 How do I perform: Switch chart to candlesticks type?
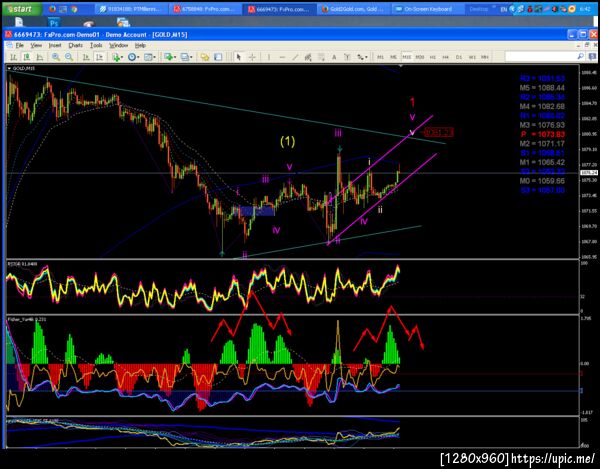26,57
